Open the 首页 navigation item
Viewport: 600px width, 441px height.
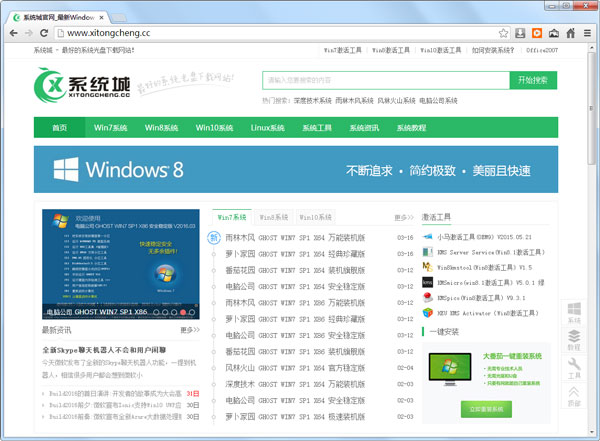pos(60,127)
